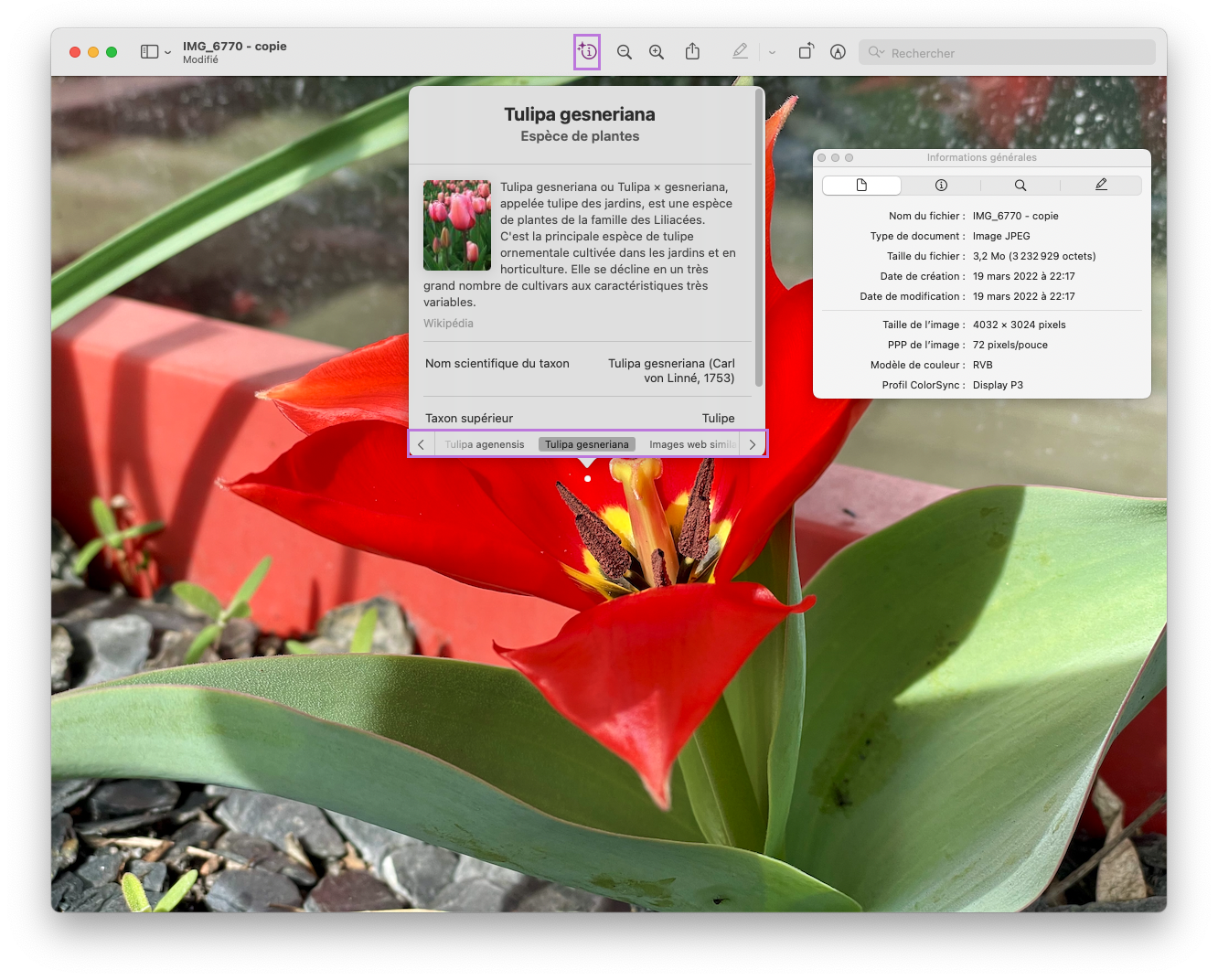
Task: Select the zoom out magnifier icon
Action: pyautogui.click(x=625, y=52)
